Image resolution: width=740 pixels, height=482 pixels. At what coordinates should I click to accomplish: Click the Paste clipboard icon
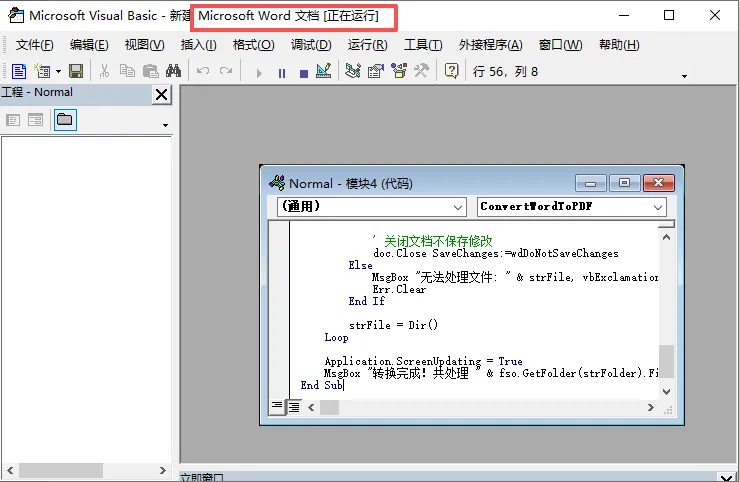click(151, 72)
